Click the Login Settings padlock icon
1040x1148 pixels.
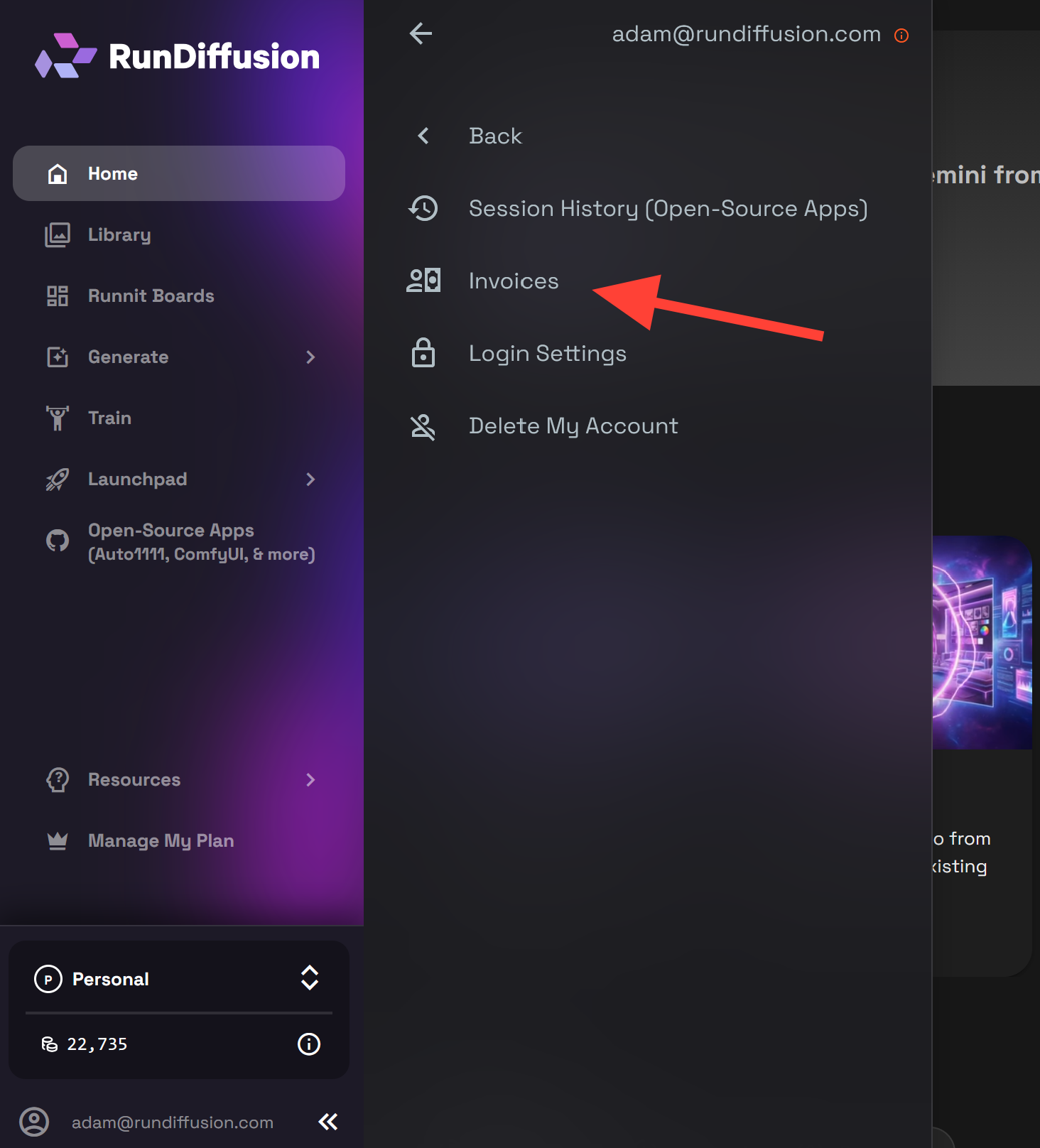423,352
